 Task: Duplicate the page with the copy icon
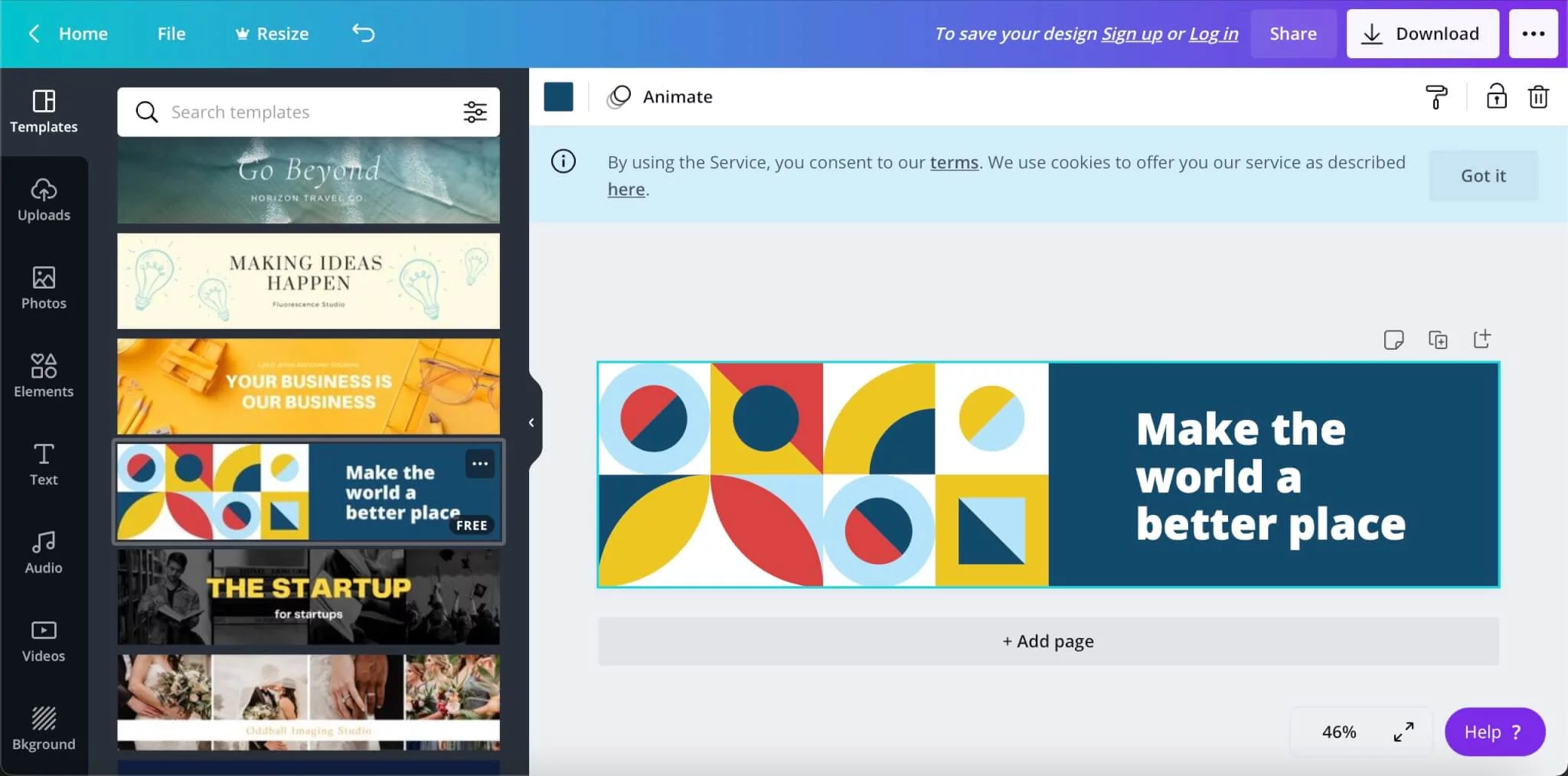coord(1438,340)
